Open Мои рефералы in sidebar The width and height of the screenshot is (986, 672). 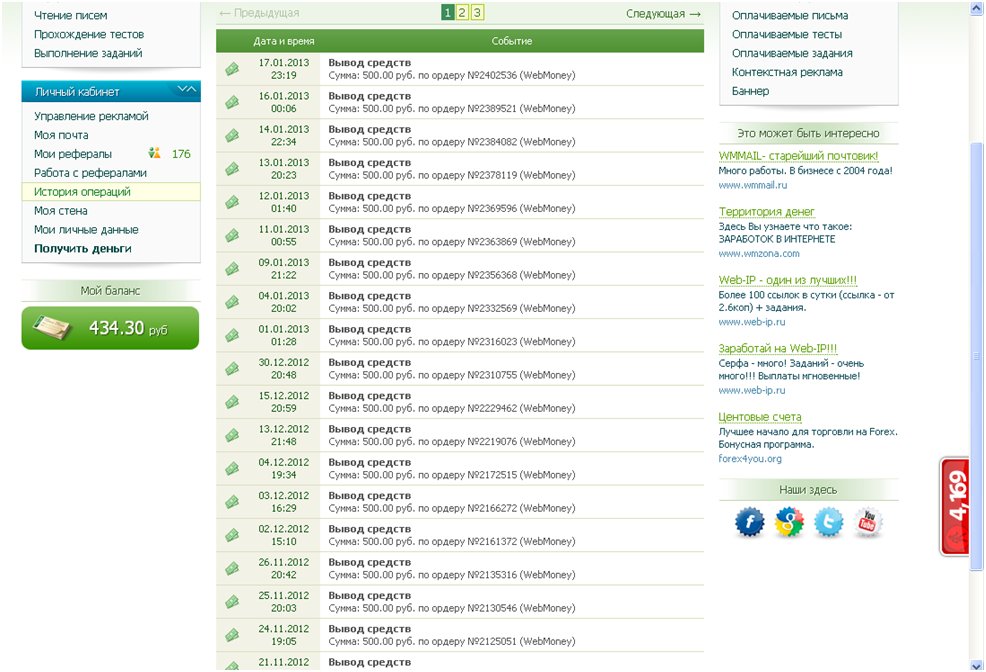pos(73,154)
